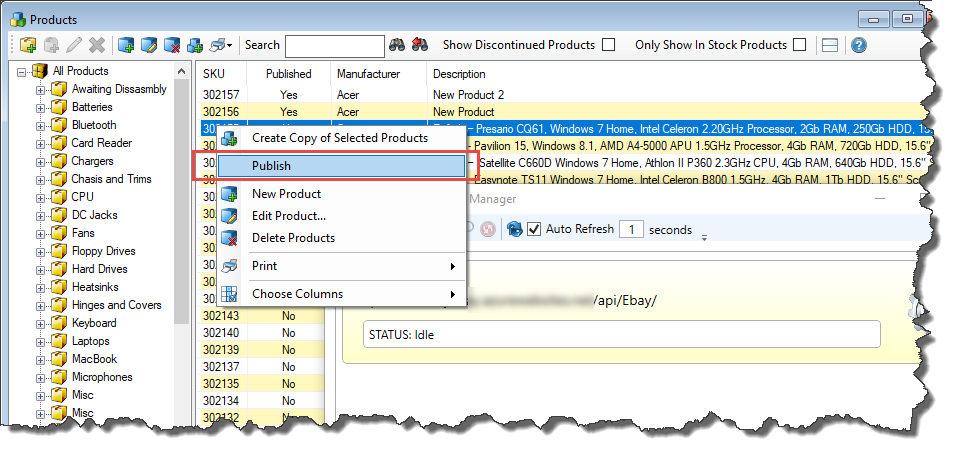Viewport: 959px width, 457px height.
Task: Click the New Product icon in context menu
Action: click(x=229, y=195)
